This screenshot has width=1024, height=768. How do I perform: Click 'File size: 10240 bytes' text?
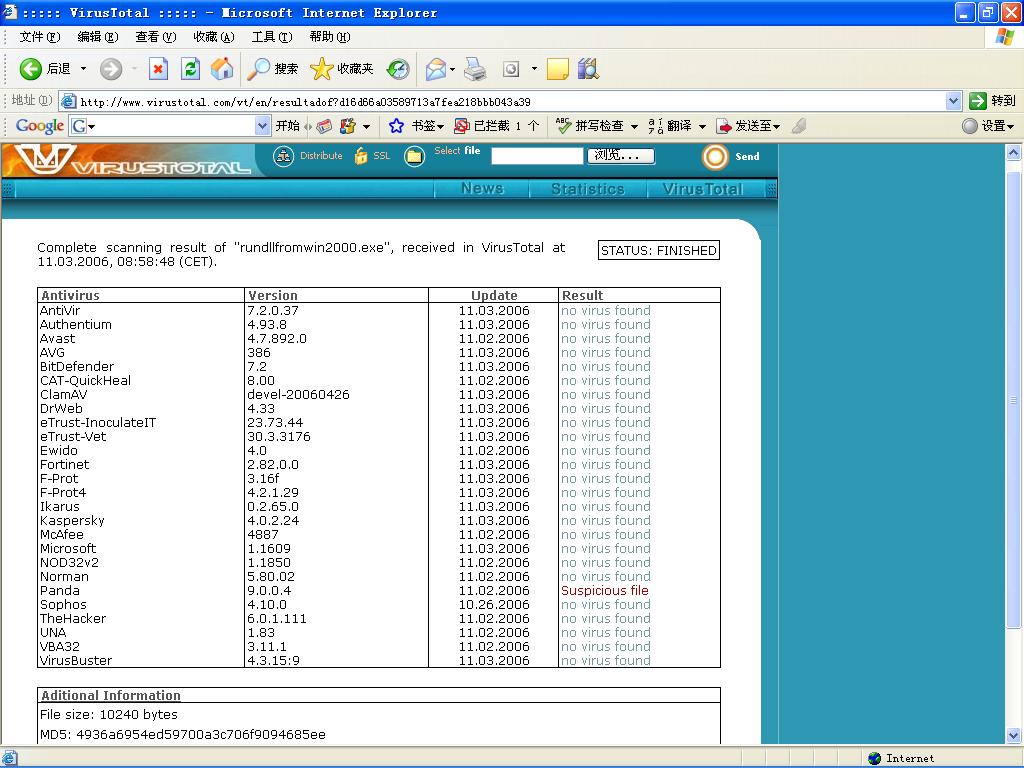(x=108, y=714)
